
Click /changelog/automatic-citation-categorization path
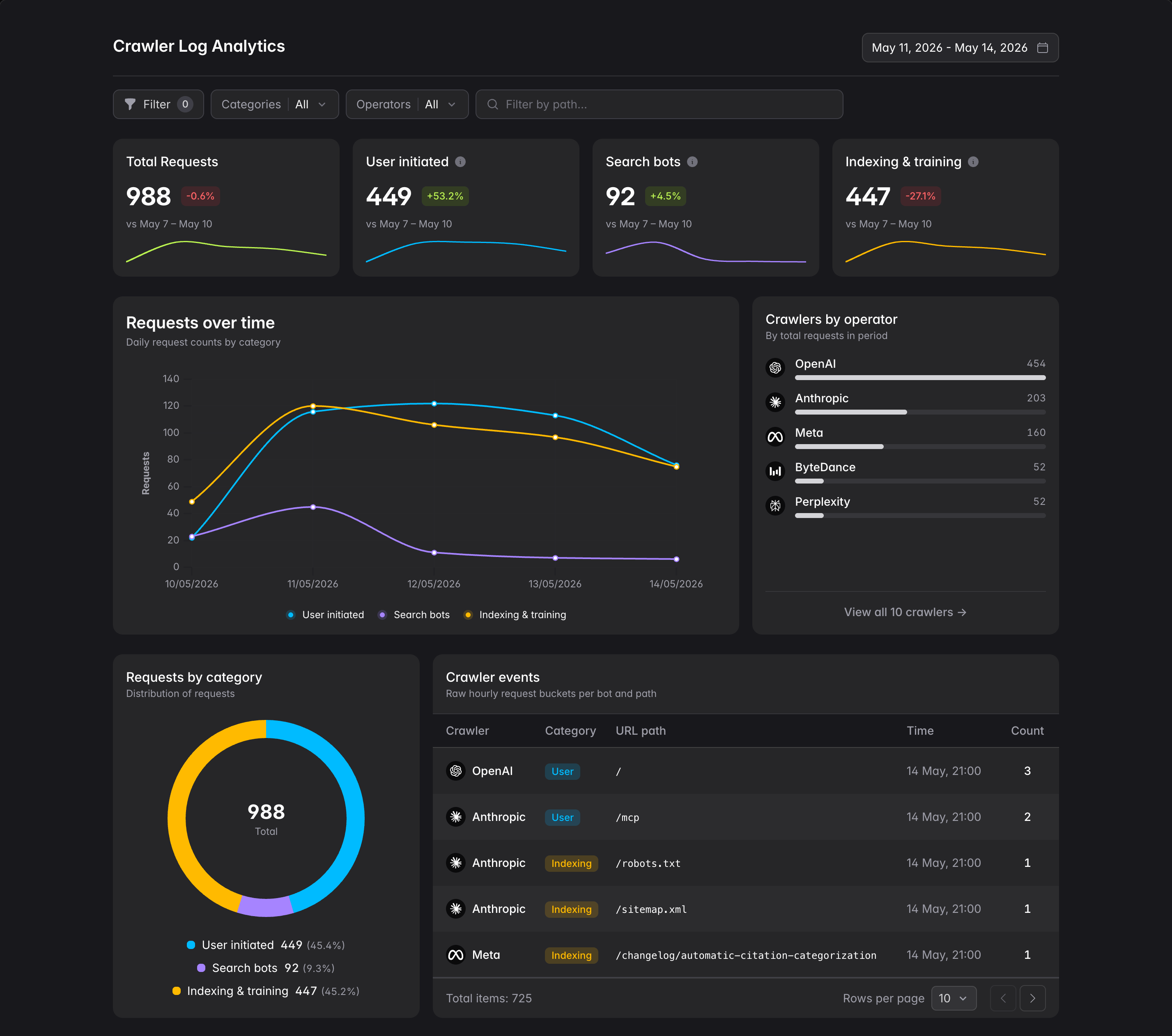745,955
